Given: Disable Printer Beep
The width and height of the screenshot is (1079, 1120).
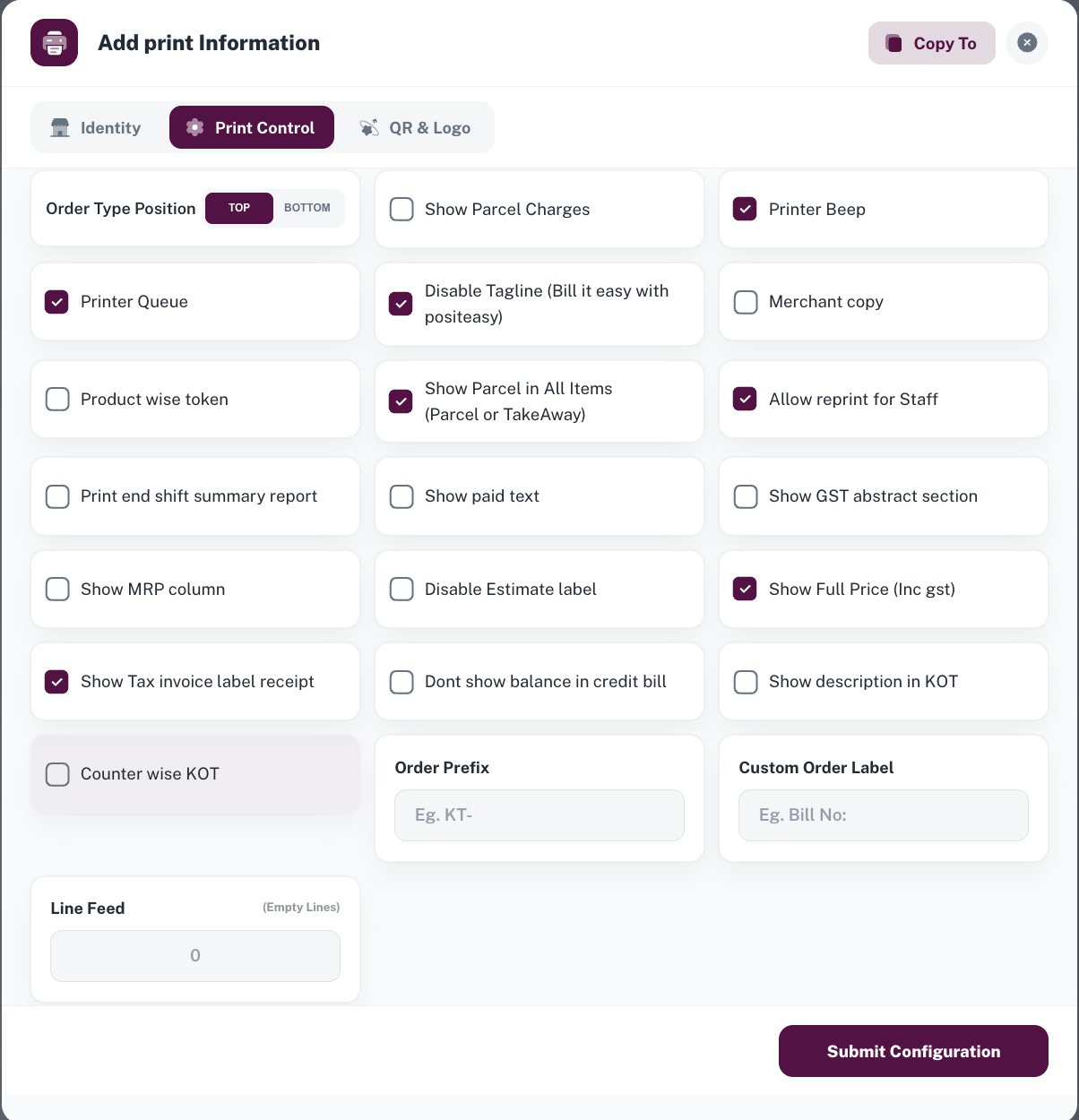Looking at the screenshot, I should (x=745, y=209).
